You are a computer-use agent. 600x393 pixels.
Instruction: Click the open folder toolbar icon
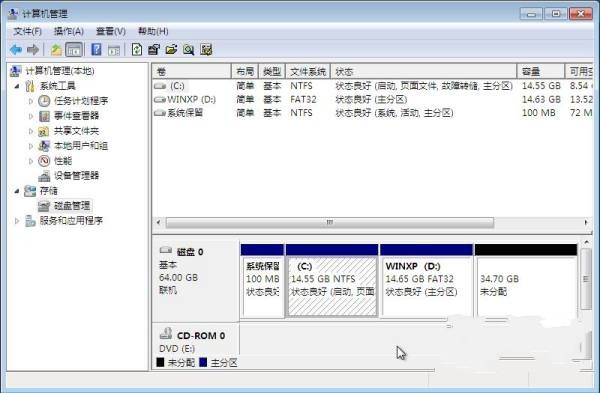[171, 49]
